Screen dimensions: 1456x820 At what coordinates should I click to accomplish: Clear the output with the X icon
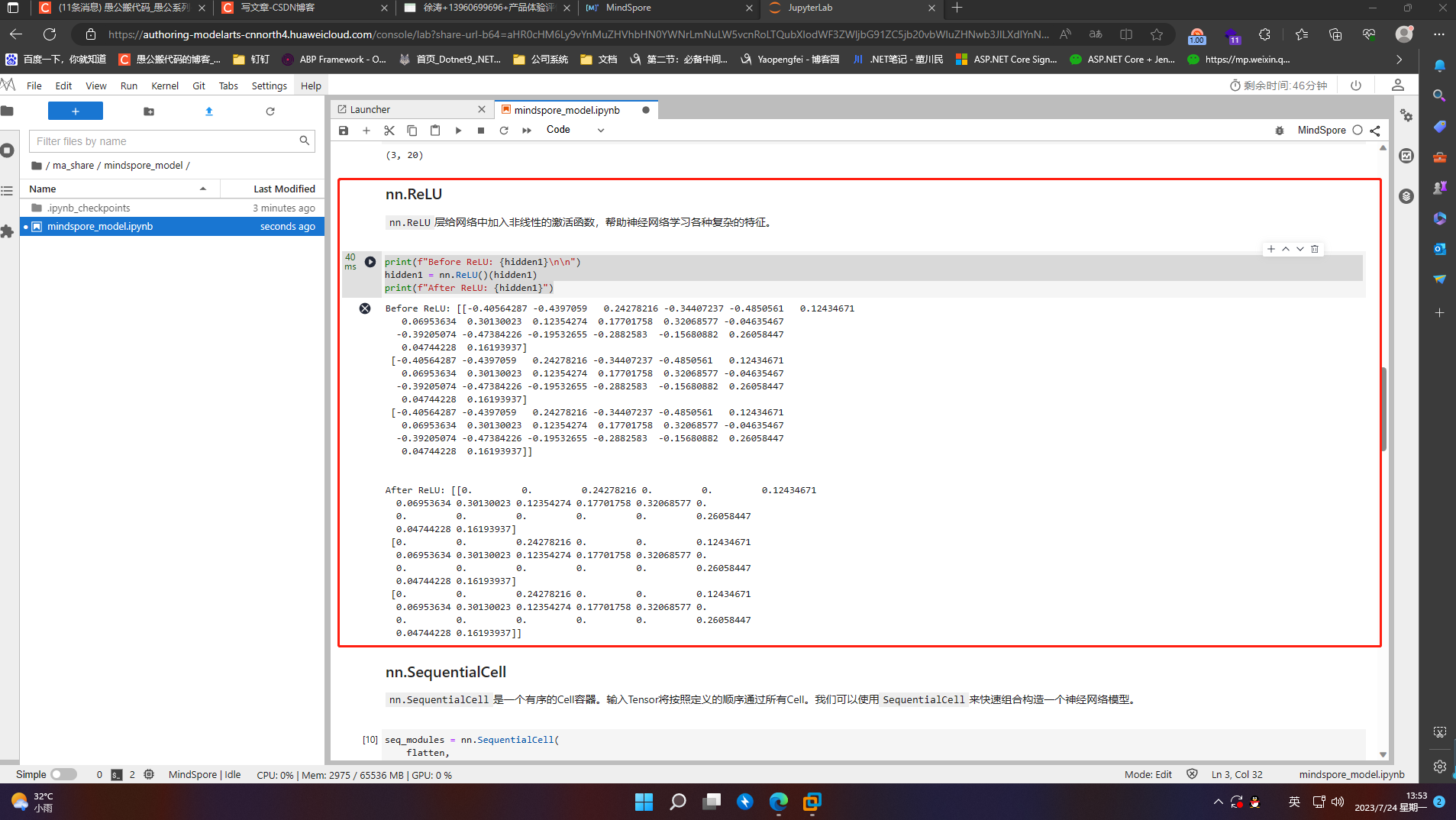365,308
